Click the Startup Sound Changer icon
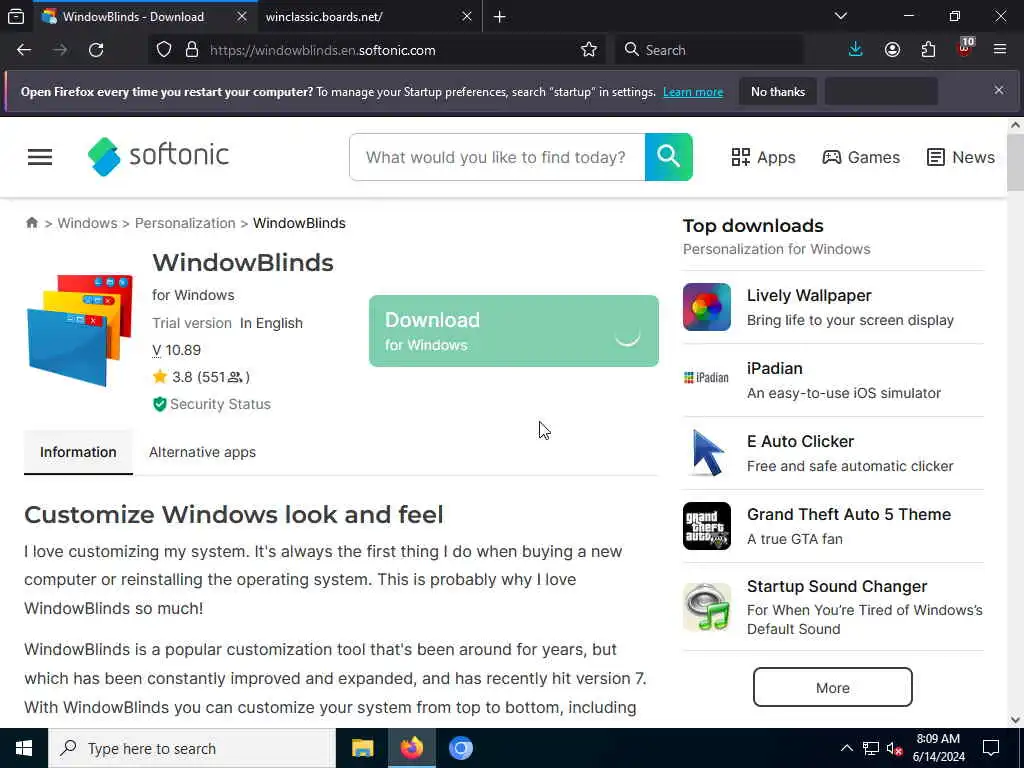The height and width of the screenshot is (768, 1024). coord(707,607)
